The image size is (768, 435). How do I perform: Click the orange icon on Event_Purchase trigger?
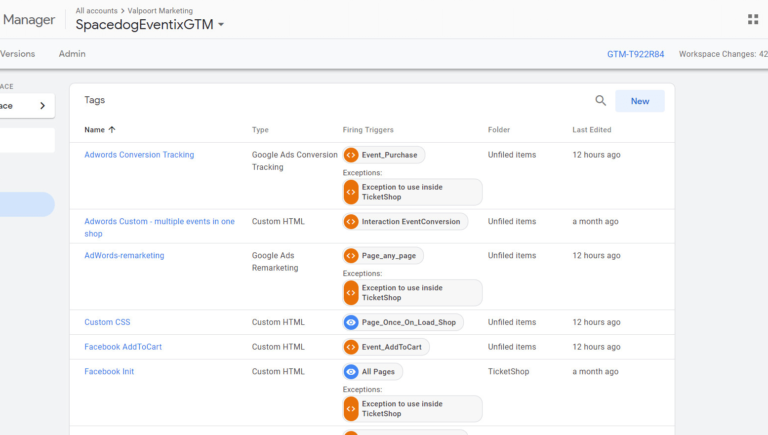pos(351,155)
